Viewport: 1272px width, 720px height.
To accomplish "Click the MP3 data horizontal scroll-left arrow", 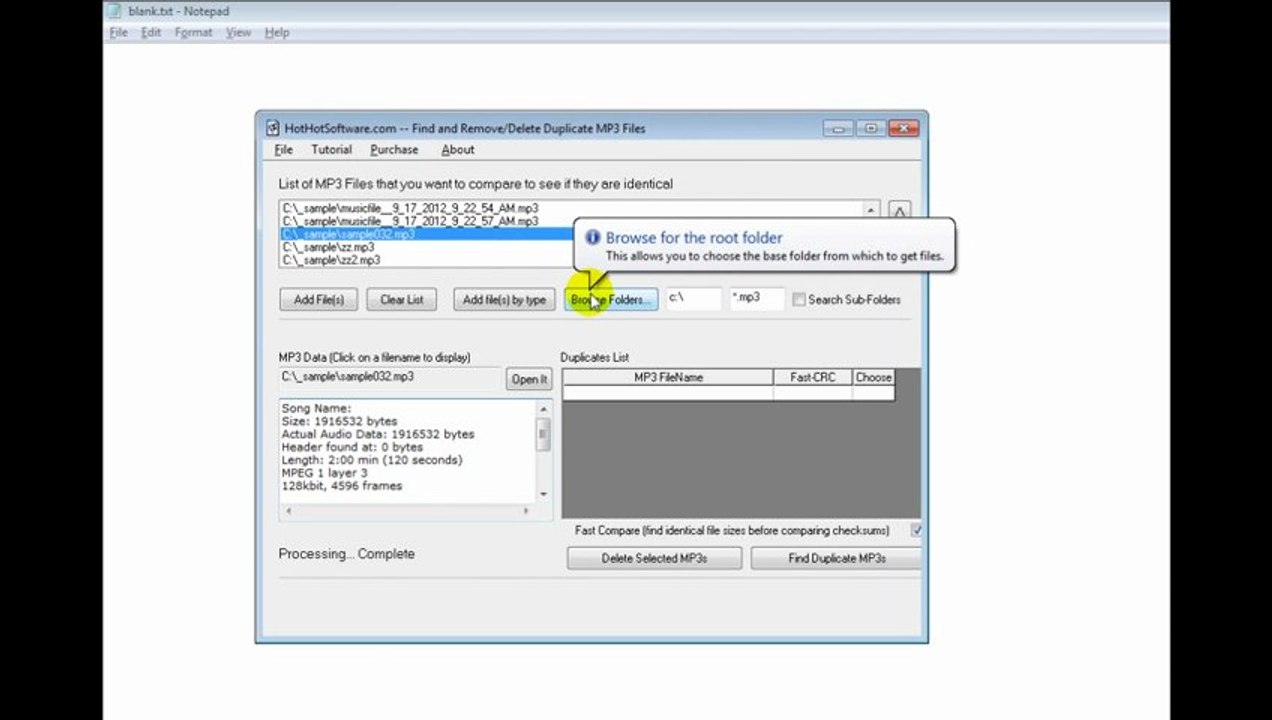I will click(x=289, y=511).
